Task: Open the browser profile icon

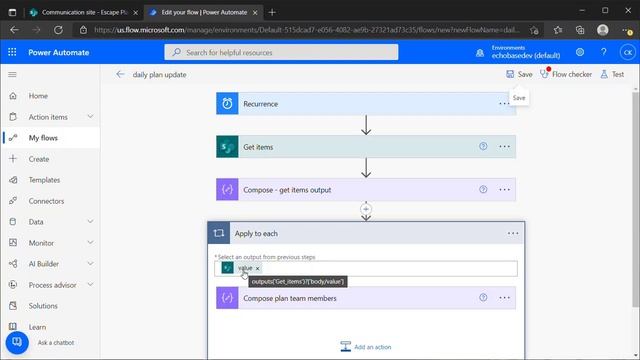Action: (x=602, y=30)
